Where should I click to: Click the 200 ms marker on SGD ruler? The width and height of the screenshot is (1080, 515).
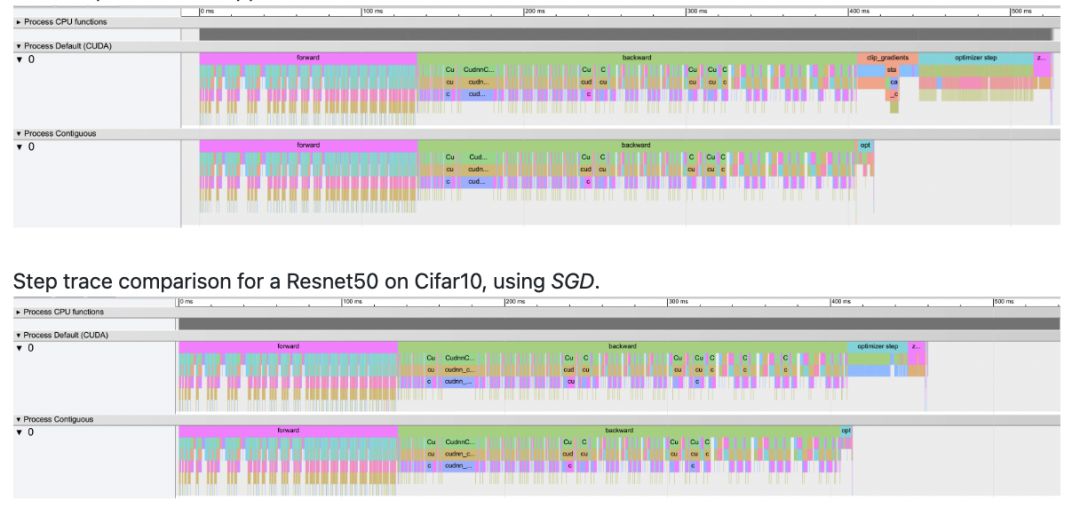(x=515, y=302)
